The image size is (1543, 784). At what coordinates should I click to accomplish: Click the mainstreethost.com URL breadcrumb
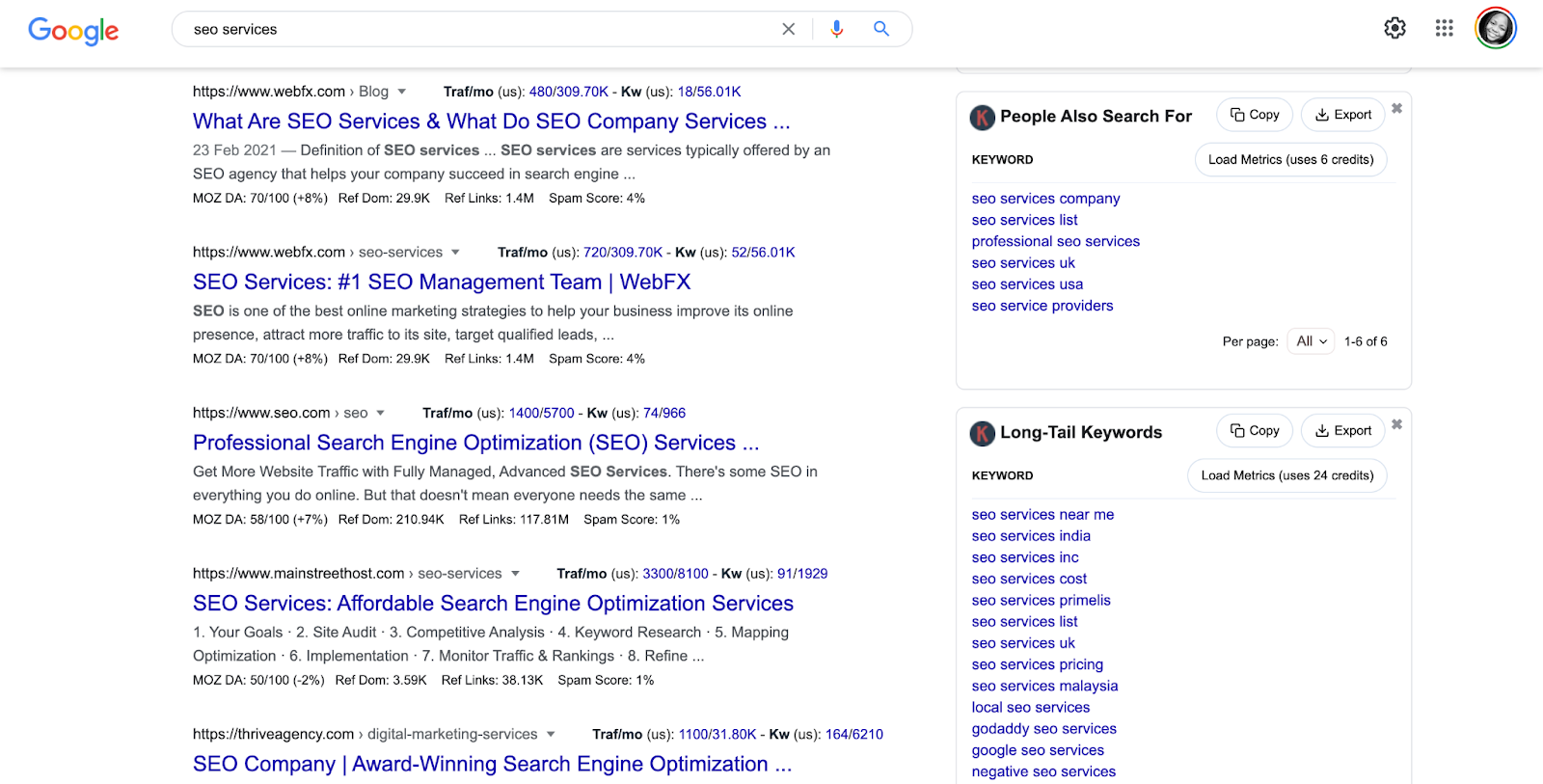pos(347,574)
